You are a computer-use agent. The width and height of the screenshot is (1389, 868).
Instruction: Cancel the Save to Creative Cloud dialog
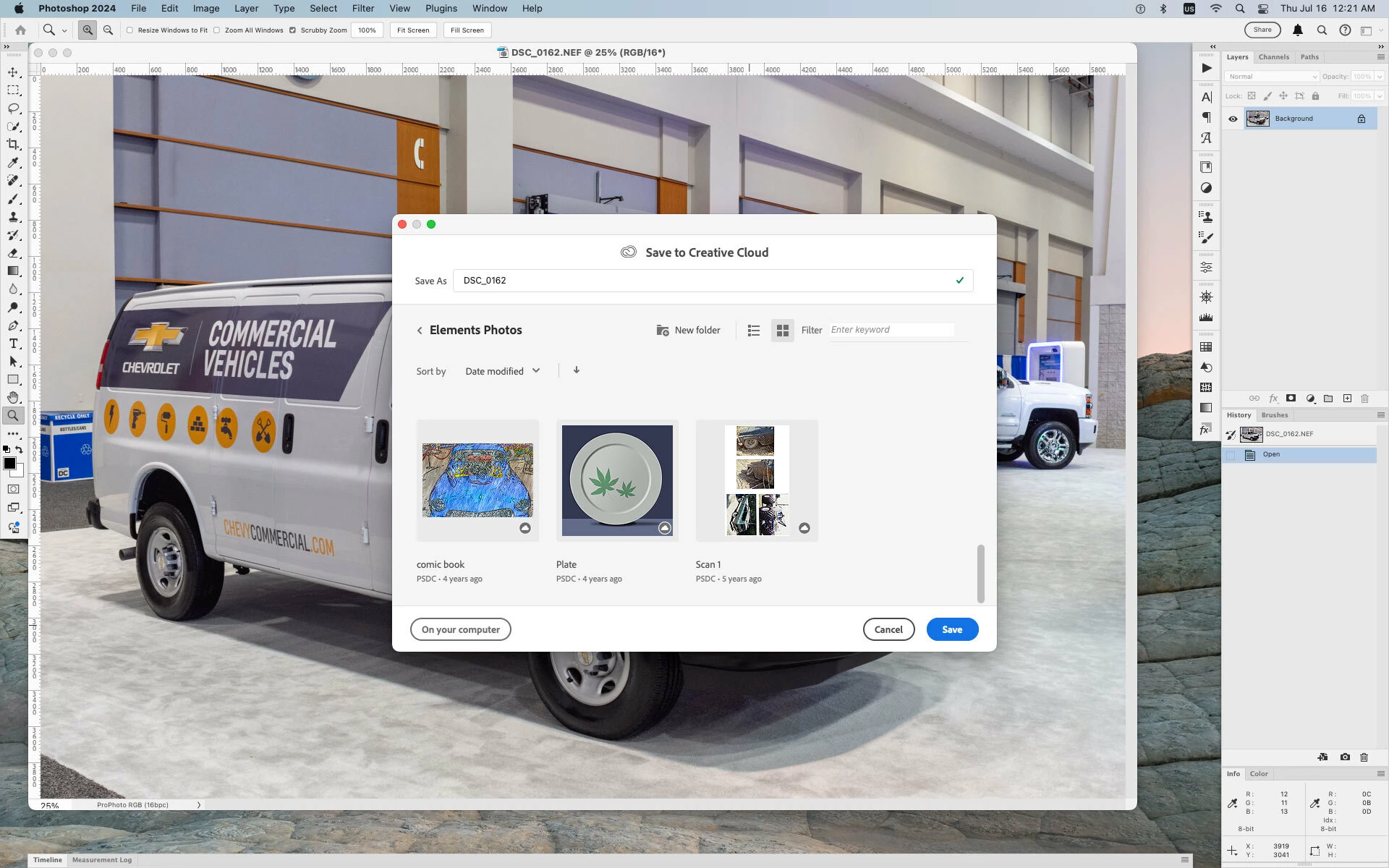tap(888, 629)
